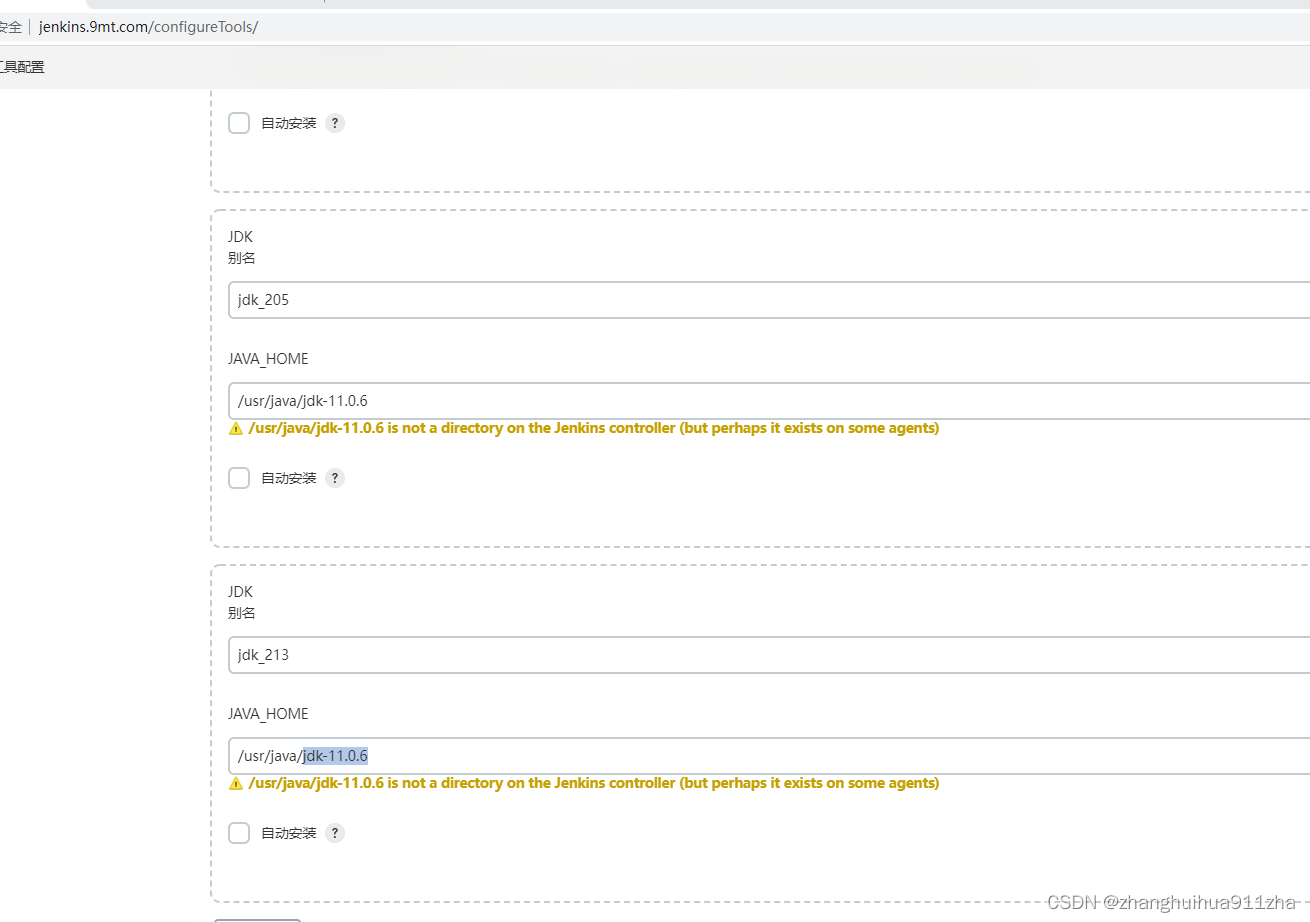This screenshot has height=922, width=1310.
Task: Click the warning triangle icon under jdk_205's JAVA_HOME
Action: tap(236, 428)
